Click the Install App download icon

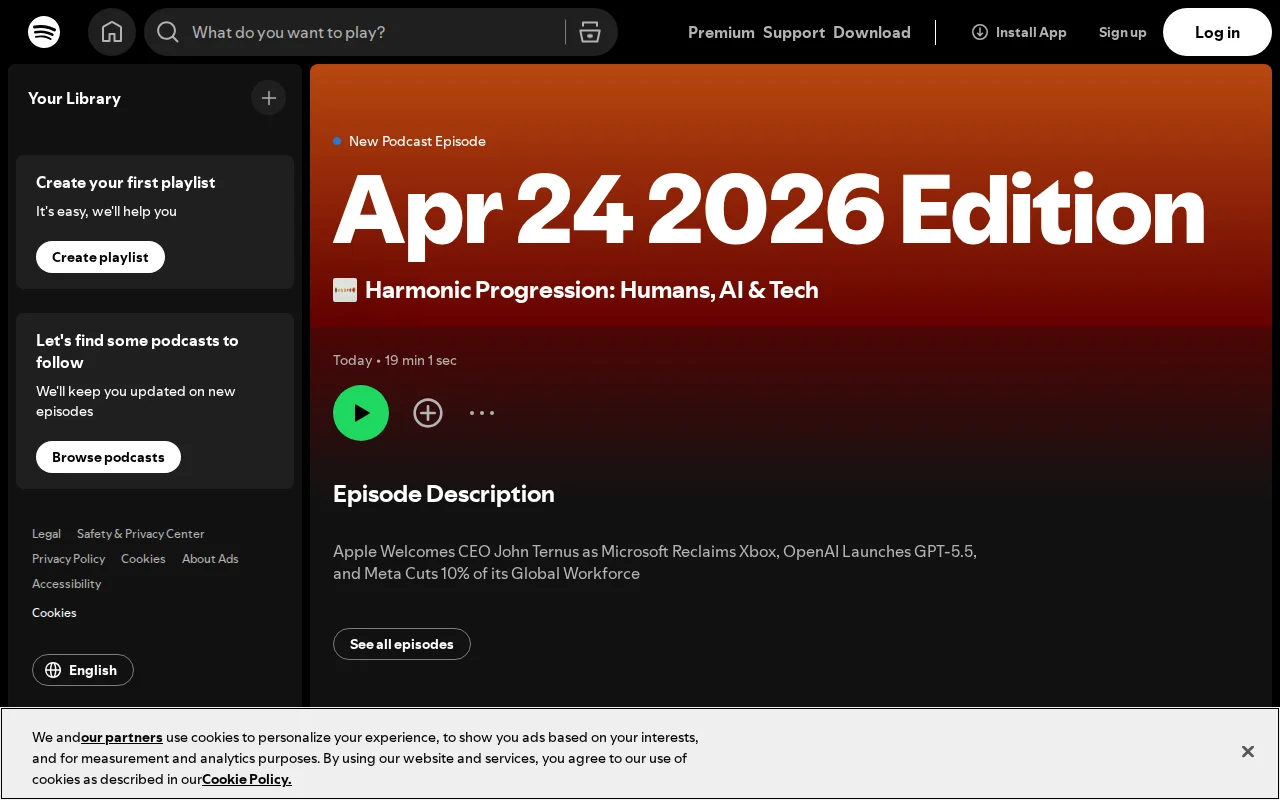point(980,32)
